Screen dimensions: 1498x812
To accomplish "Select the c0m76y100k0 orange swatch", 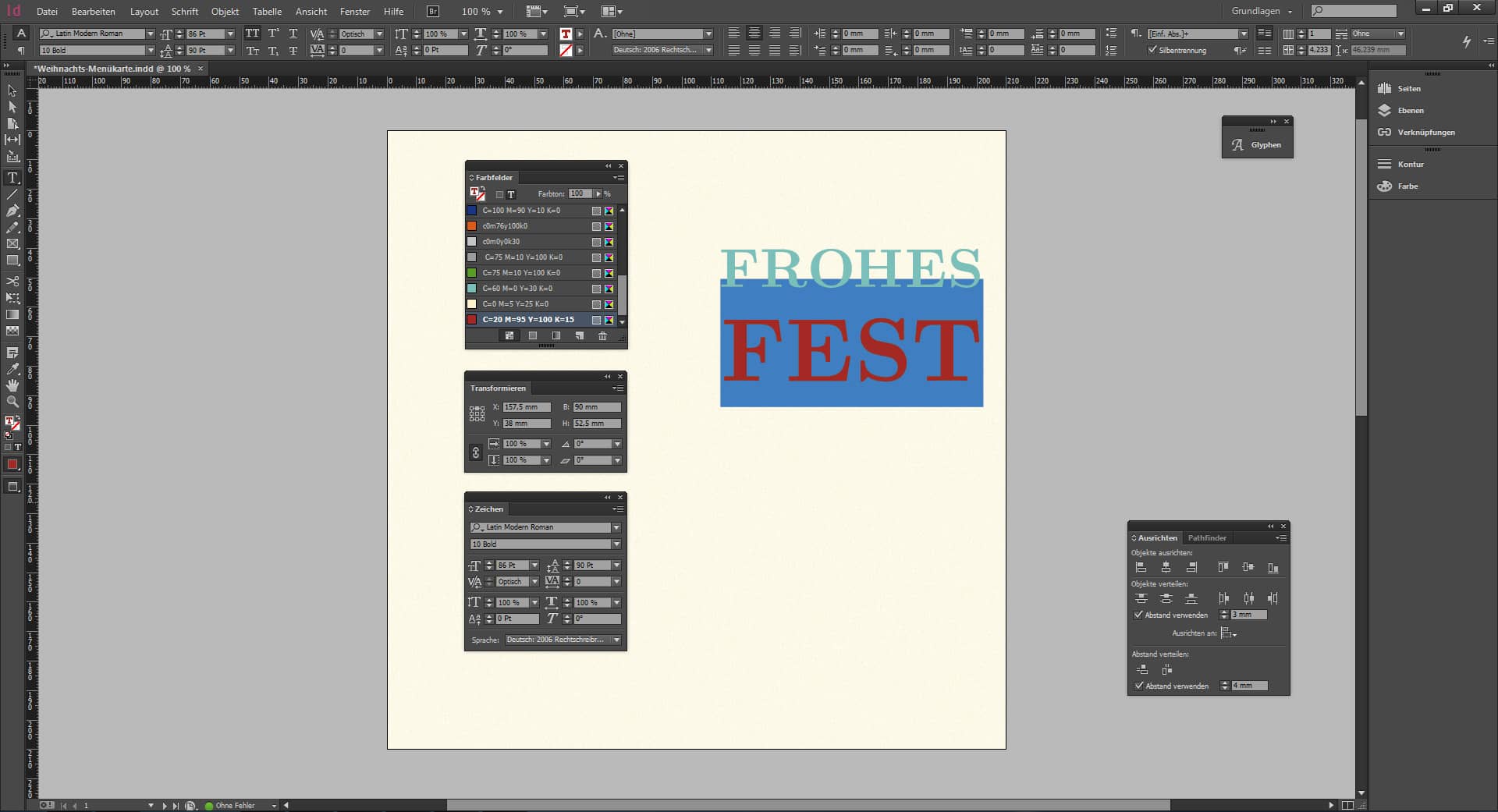I will (505, 226).
